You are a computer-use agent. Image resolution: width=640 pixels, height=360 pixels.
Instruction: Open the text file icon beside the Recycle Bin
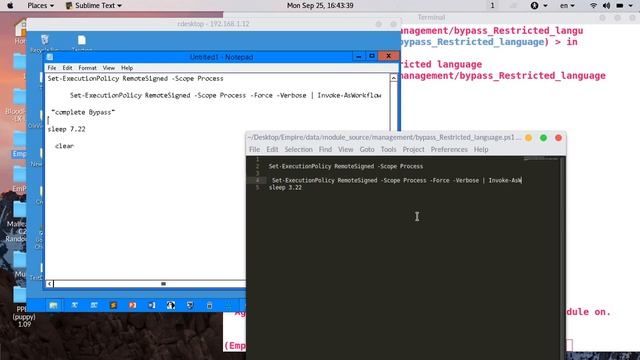pyautogui.click(x=82, y=41)
